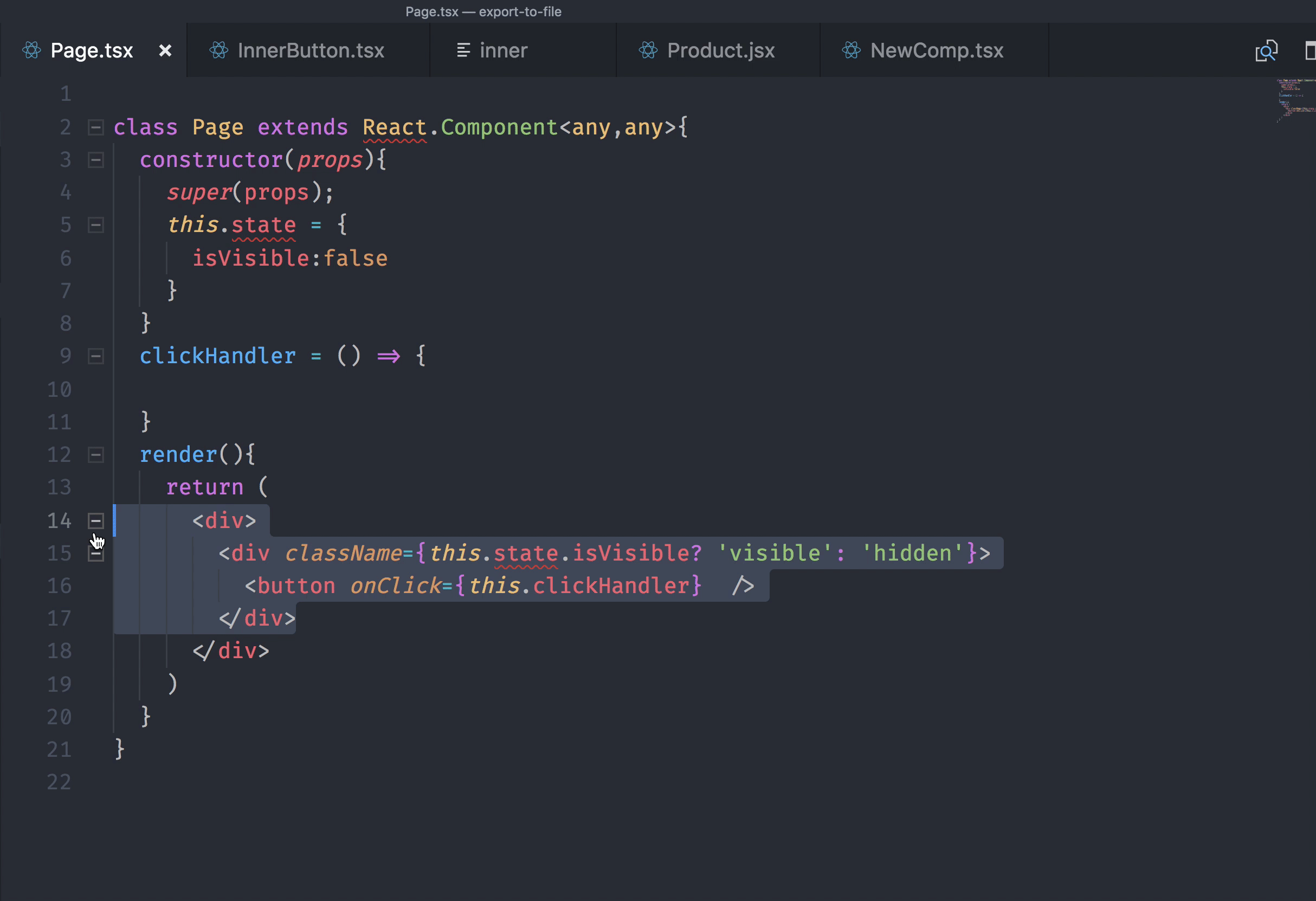Open the preview search icon at top right
Screen dimensions: 1316x901
(x=1266, y=51)
